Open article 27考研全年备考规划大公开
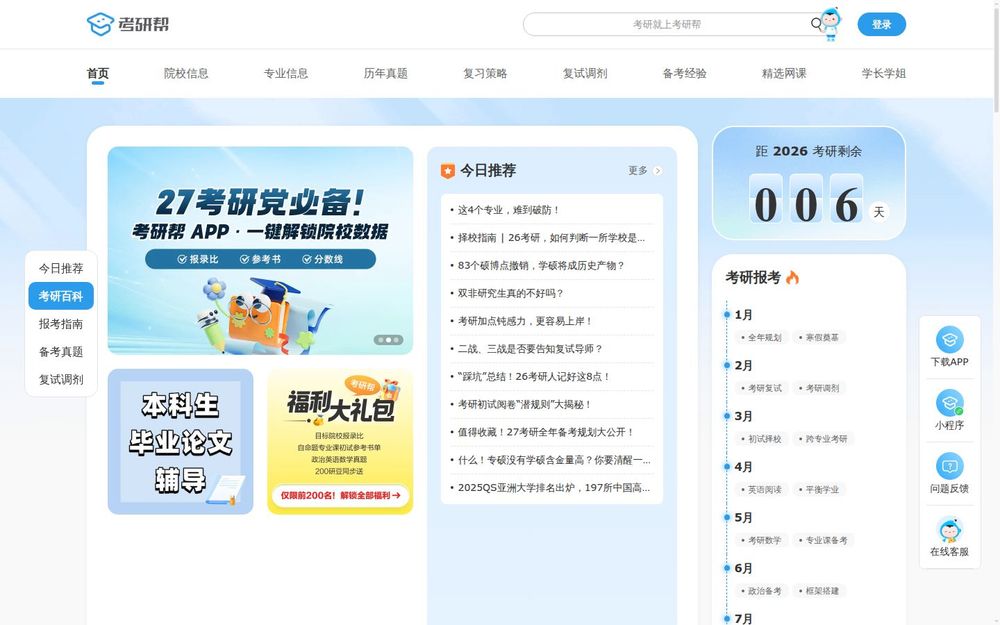Image resolution: width=1000 pixels, height=625 pixels. 546,432
